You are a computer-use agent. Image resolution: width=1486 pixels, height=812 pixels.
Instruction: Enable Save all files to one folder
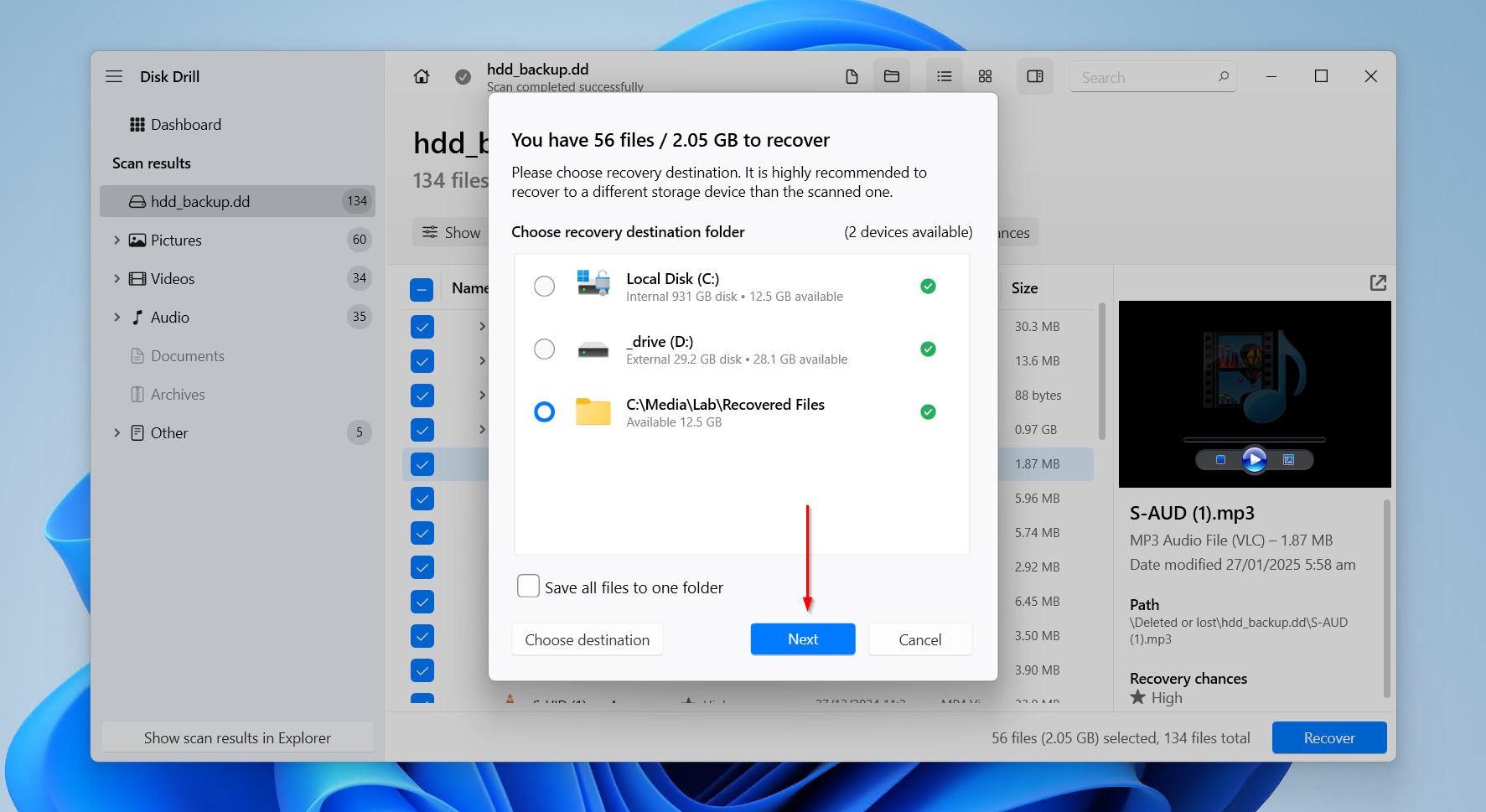(528, 586)
